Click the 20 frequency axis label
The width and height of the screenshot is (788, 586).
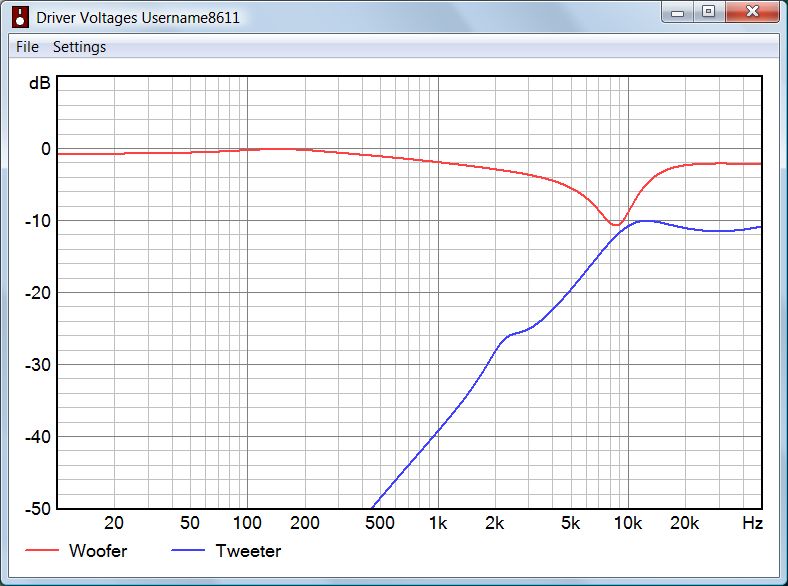point(114,523)
